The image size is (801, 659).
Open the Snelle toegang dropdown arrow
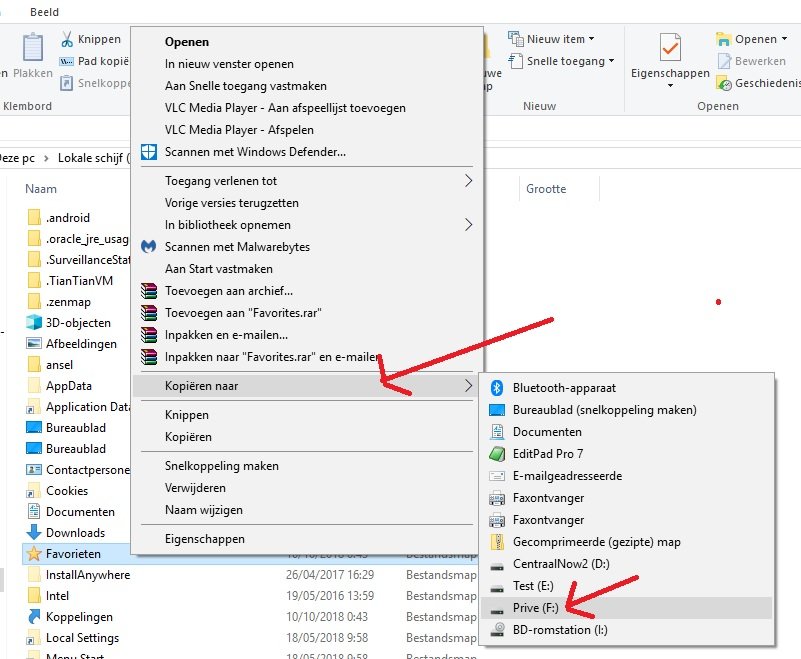[611, 61]
